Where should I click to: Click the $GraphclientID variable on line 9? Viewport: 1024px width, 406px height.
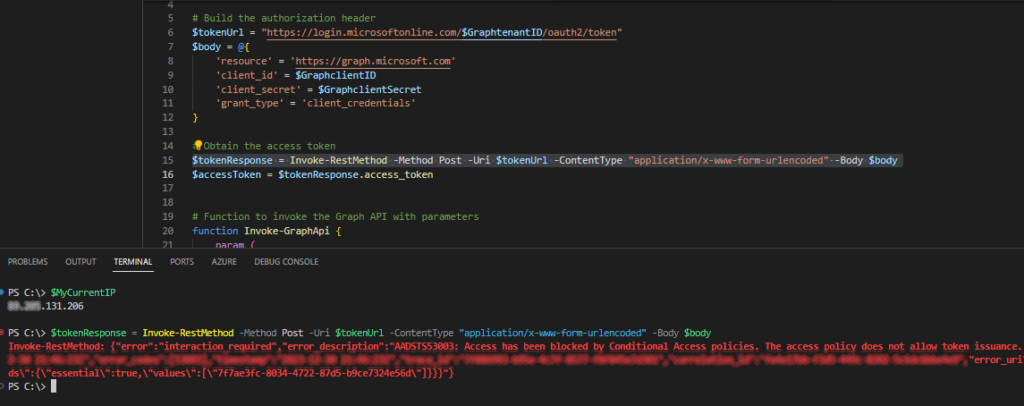click(x=335, y=75)
